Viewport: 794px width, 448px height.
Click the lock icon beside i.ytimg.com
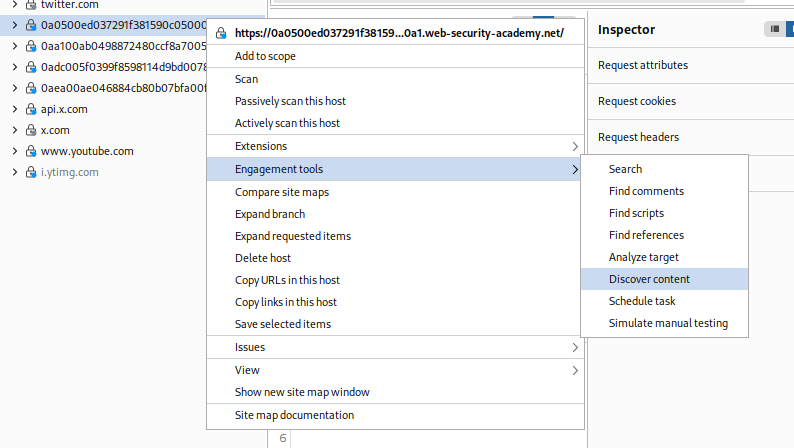30,172
